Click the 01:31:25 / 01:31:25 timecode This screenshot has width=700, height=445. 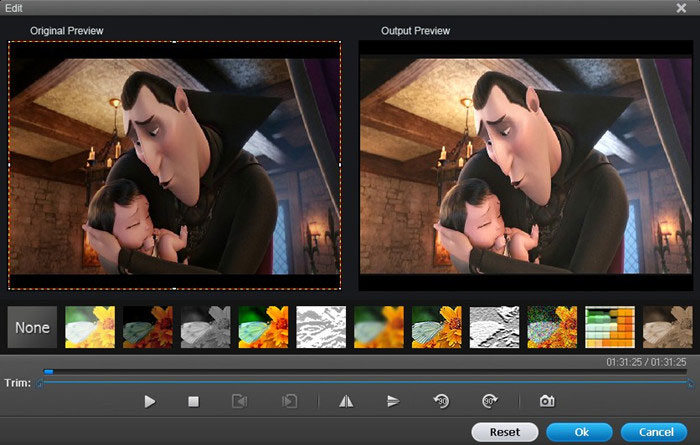point(646,362)
